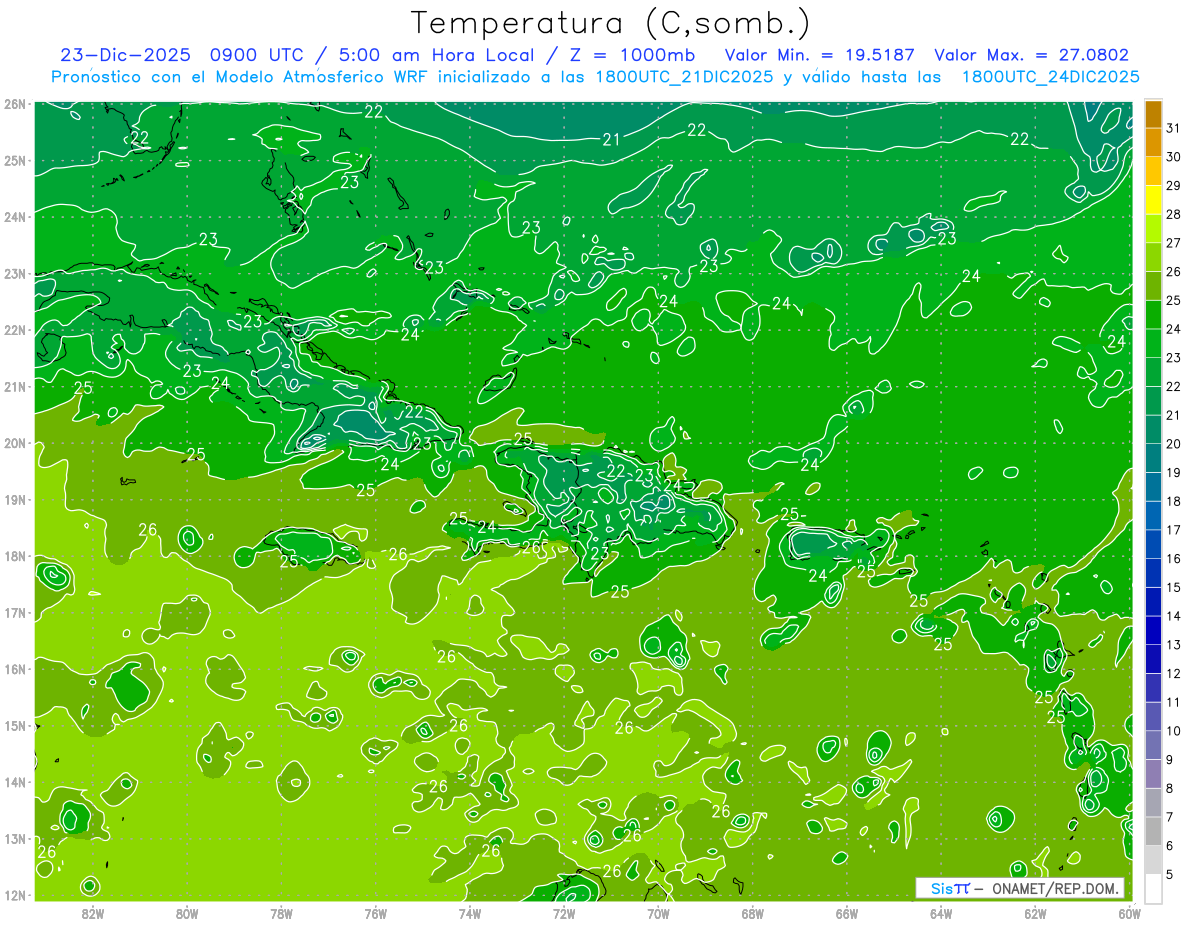Screen dimensions: 1200x927
Task: Click the "74W" longitude axis label
Action: coord(470,912)
